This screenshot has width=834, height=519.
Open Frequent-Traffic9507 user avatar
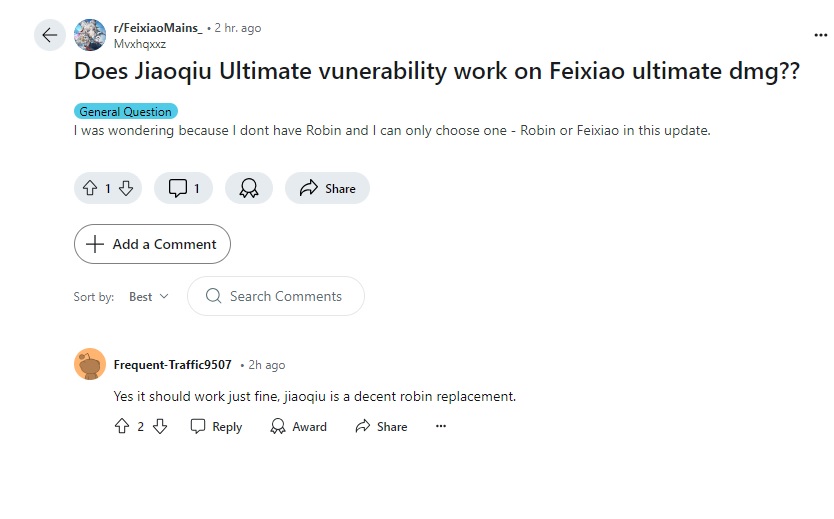coord(90,364)
